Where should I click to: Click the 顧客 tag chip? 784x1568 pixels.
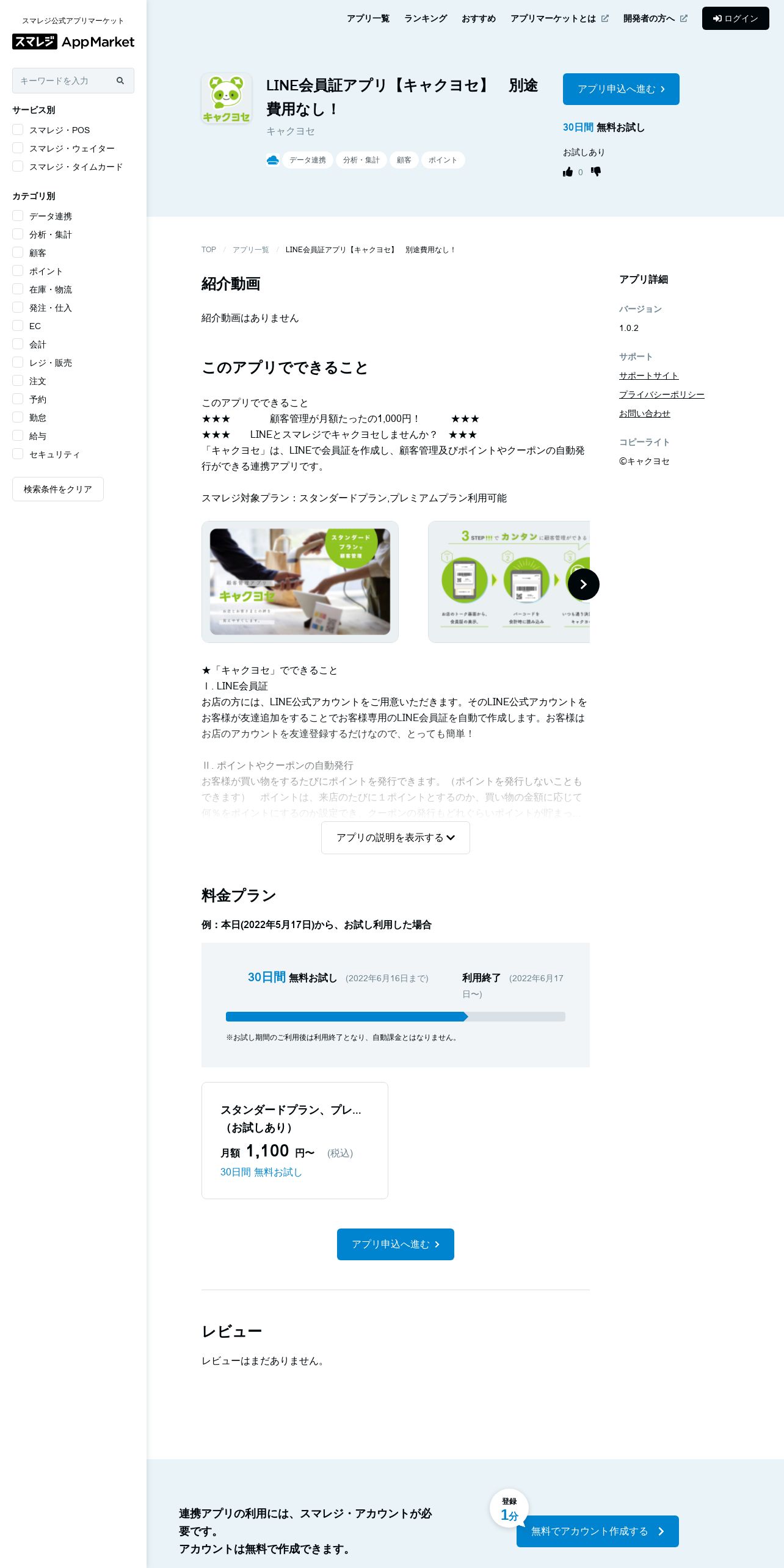[404, 160]
